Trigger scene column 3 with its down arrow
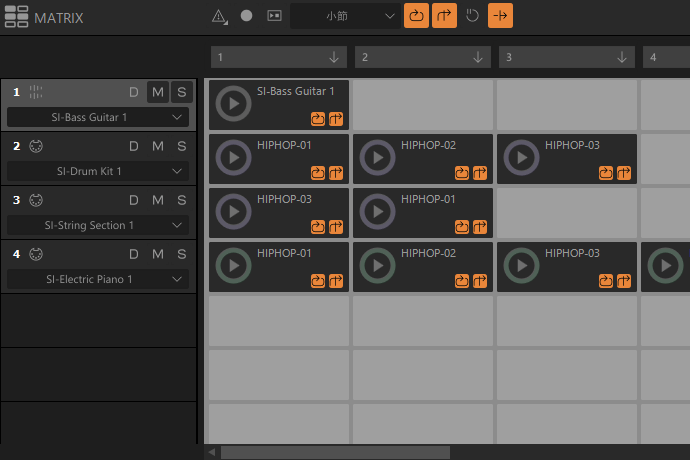This screenshot has height=460, width=690. pyautogui.click(x=622, y=57)
